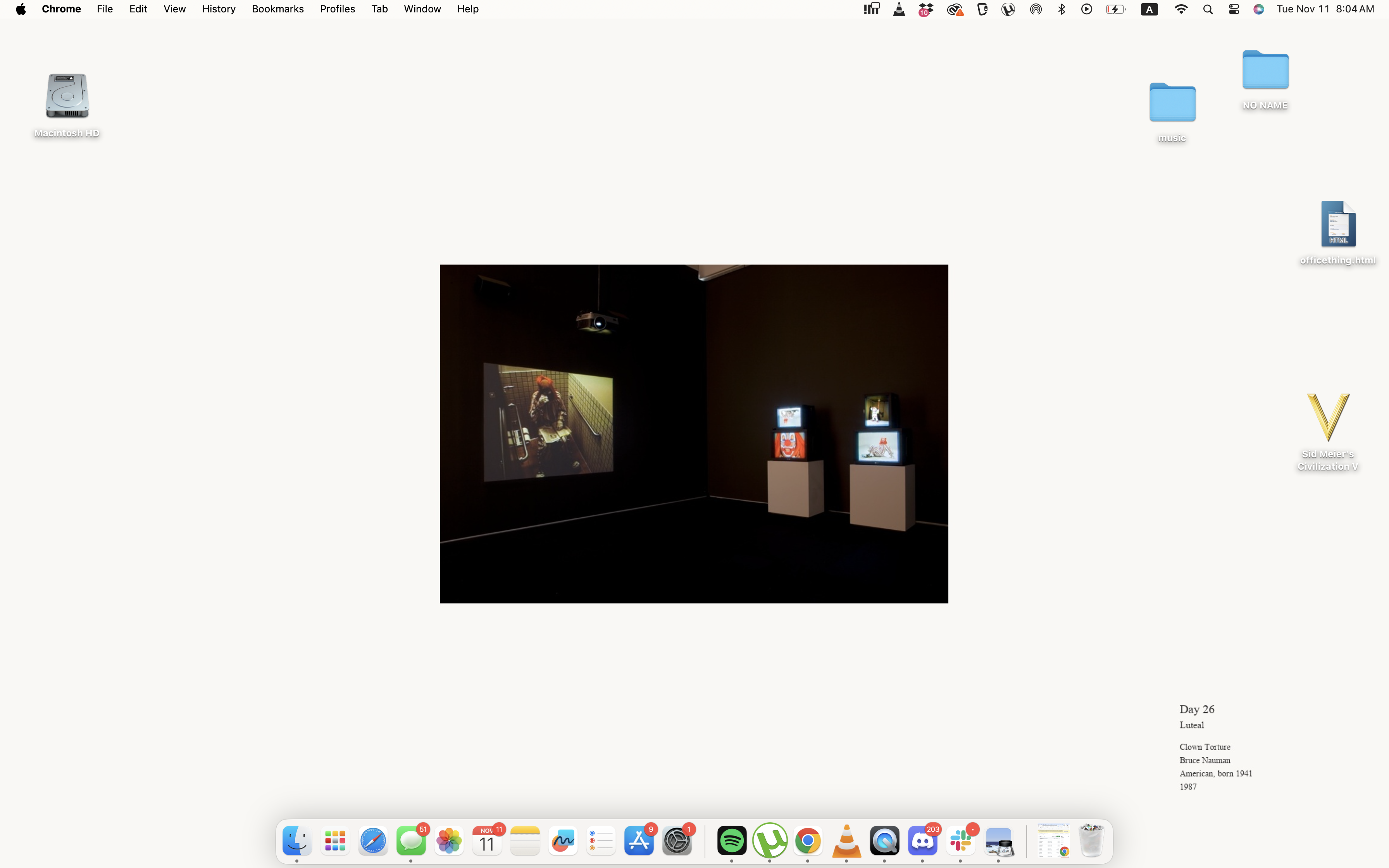1389x868 pixels.
Task: Open App Store with 9 updates badge
Action: coord(639,841)
